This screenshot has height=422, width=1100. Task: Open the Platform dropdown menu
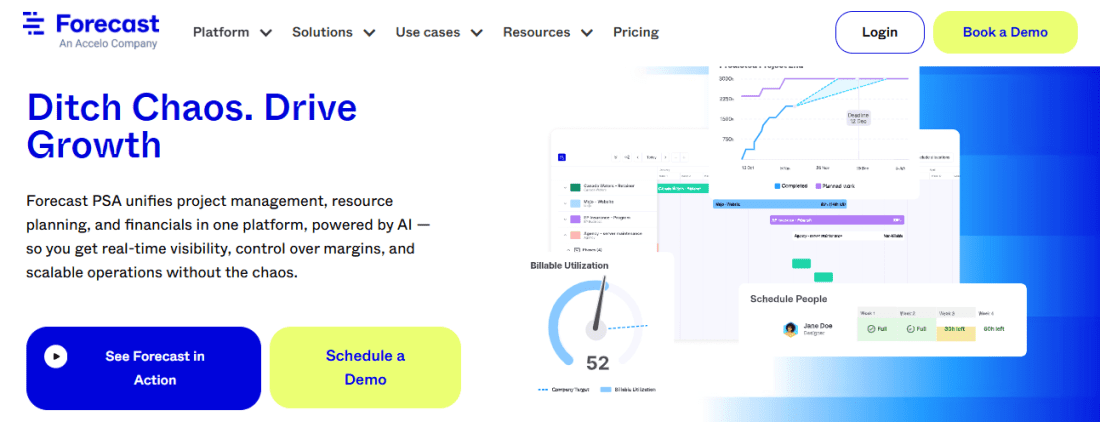(x=232, y=32)
